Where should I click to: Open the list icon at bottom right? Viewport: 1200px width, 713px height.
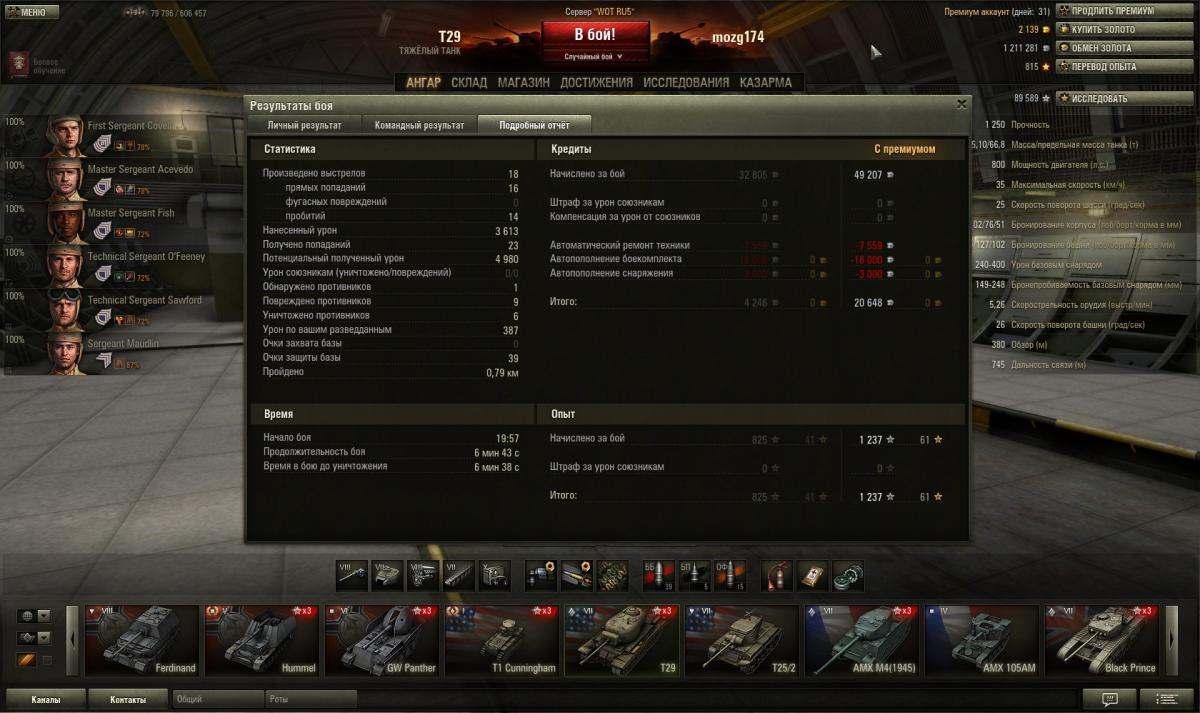pyautogui.click(x=1166, y=699)
